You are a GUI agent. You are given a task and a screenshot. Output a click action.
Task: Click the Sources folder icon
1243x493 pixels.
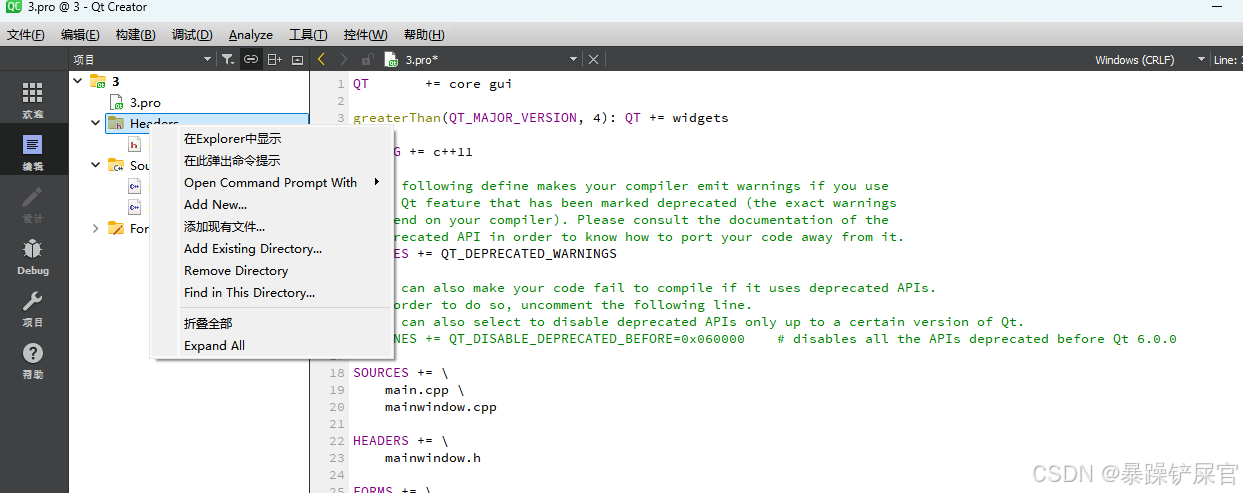click(x=116, y=165)
